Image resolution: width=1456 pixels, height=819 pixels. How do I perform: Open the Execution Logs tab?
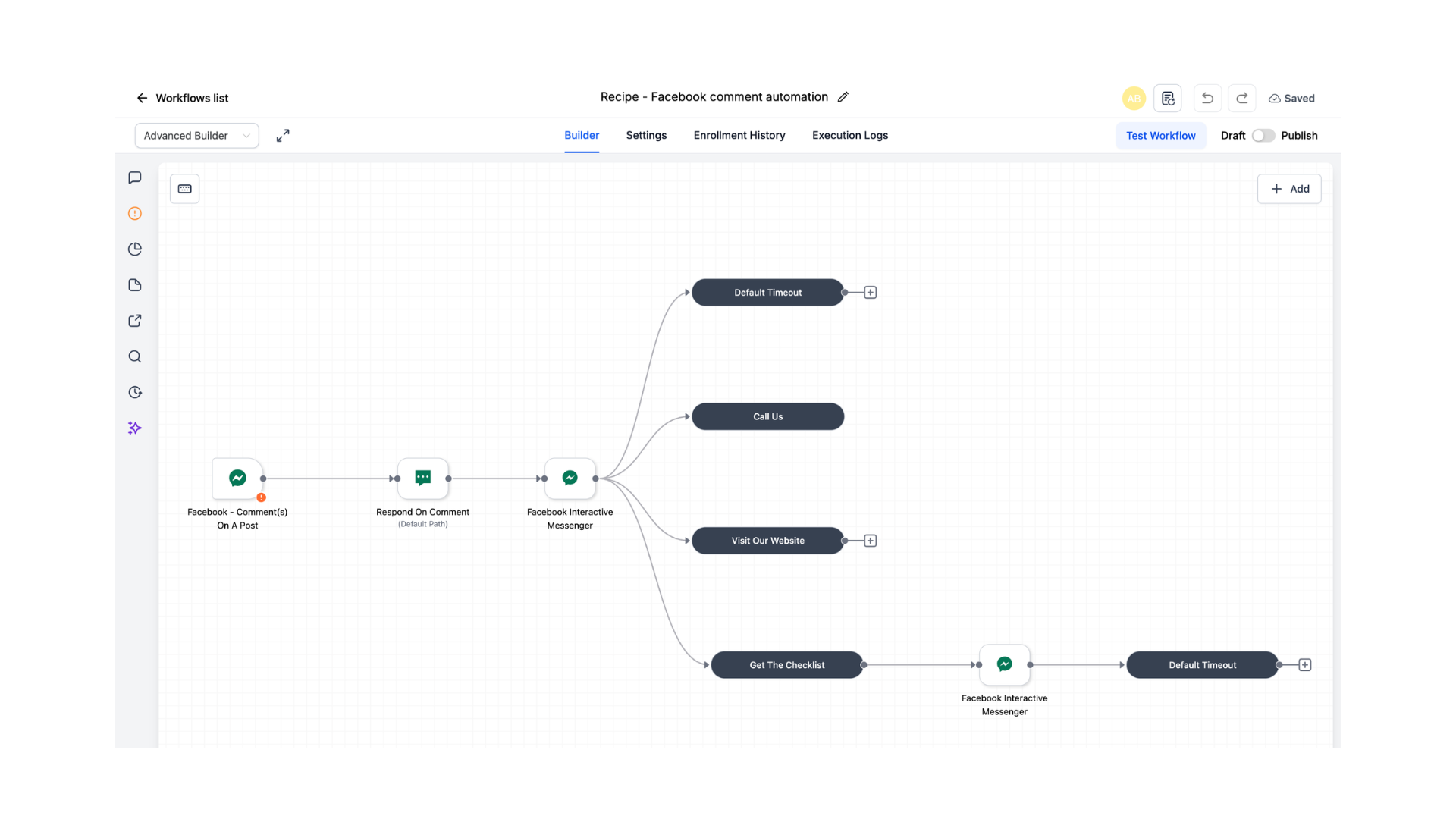[850, 136]
